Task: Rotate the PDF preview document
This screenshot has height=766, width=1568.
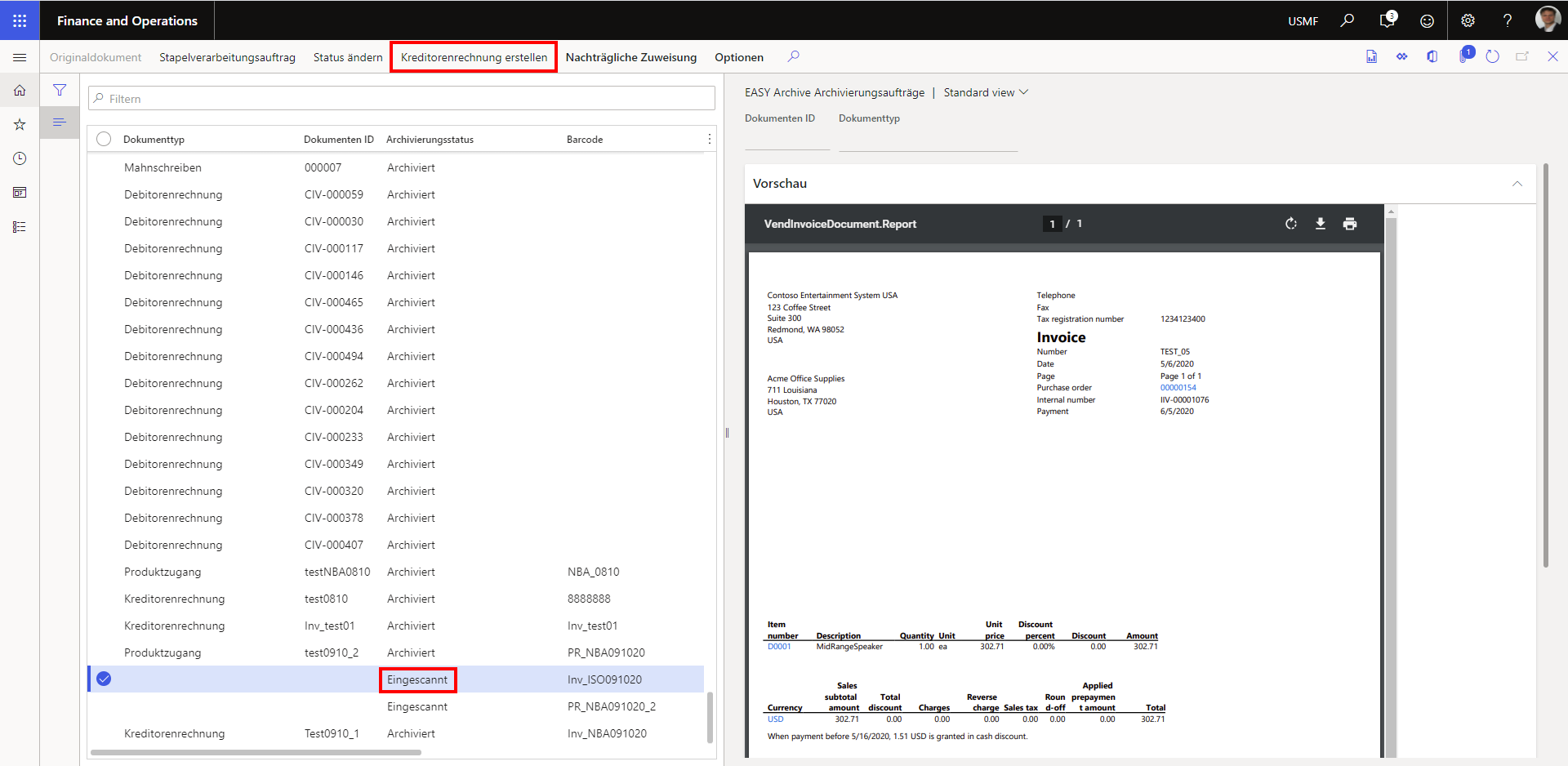Action: coord(1291,224)
